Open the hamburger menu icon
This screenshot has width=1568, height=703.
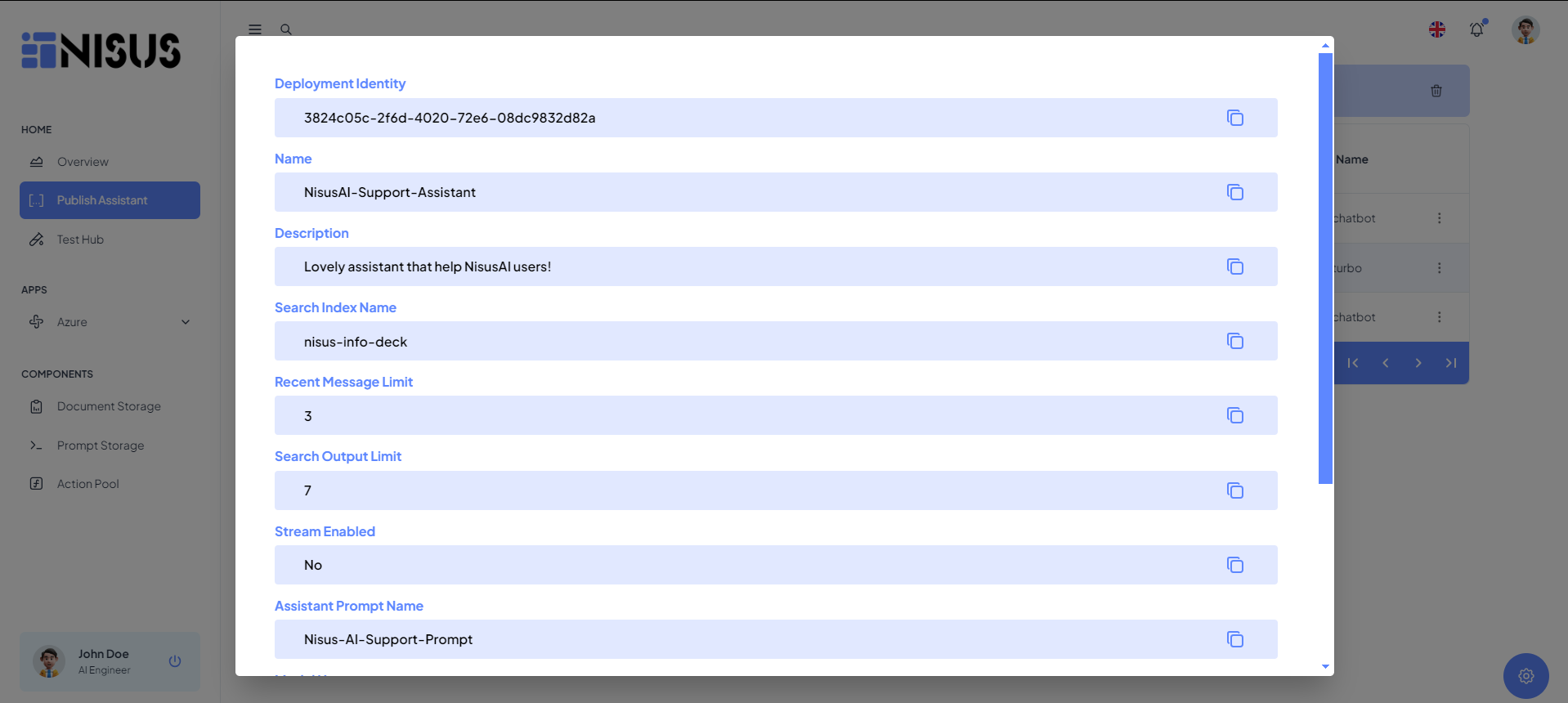(255, 29)
